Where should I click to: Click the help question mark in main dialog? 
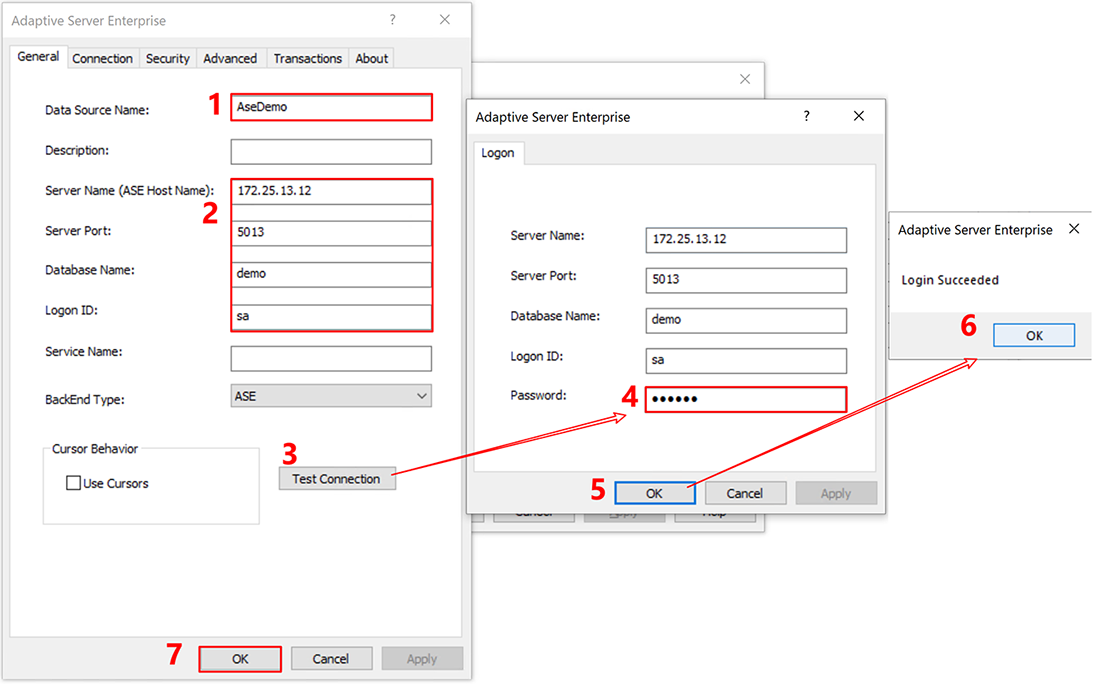(x=392, y=20)
